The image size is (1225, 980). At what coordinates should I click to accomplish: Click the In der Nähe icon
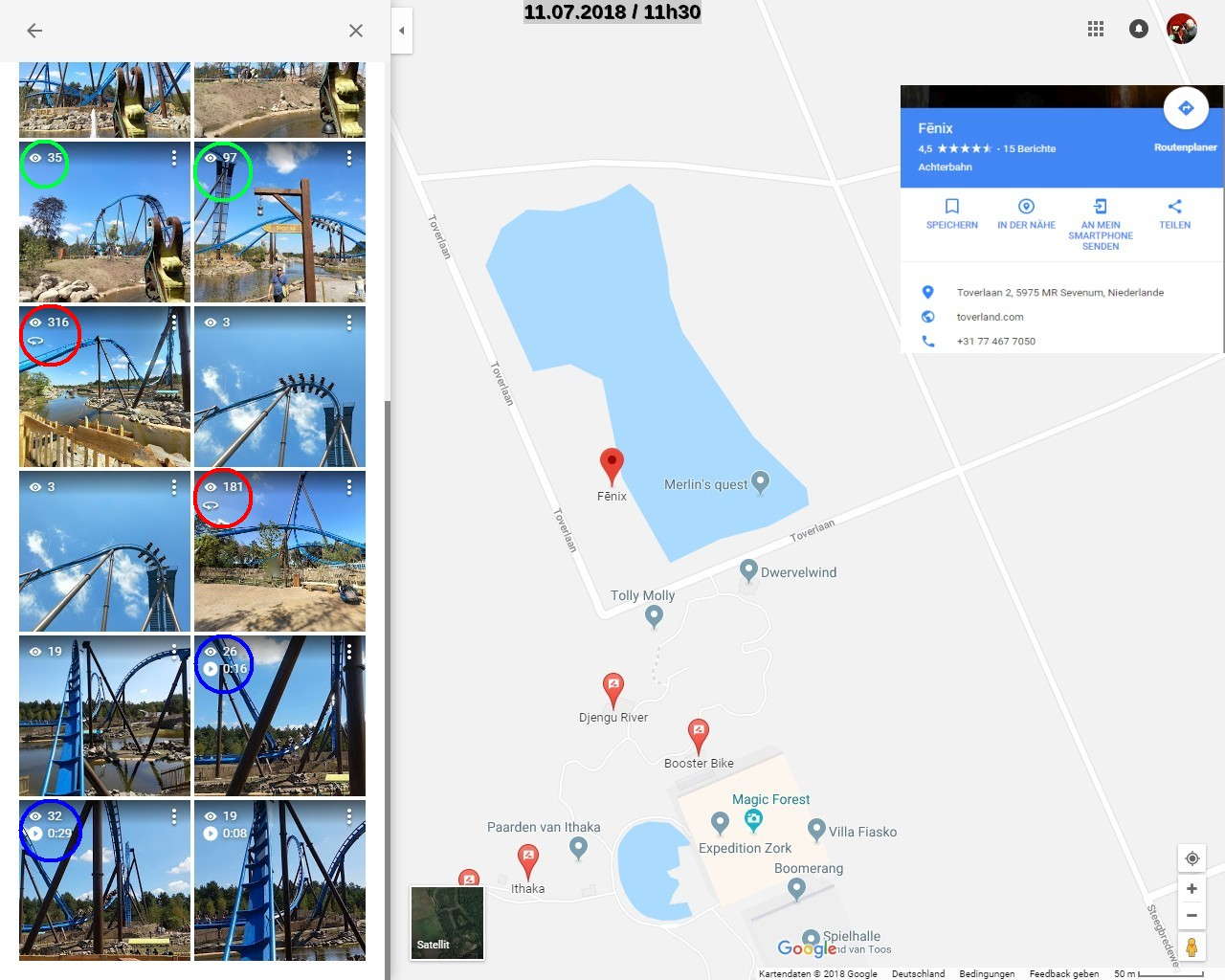click(x=1026, y=207)
